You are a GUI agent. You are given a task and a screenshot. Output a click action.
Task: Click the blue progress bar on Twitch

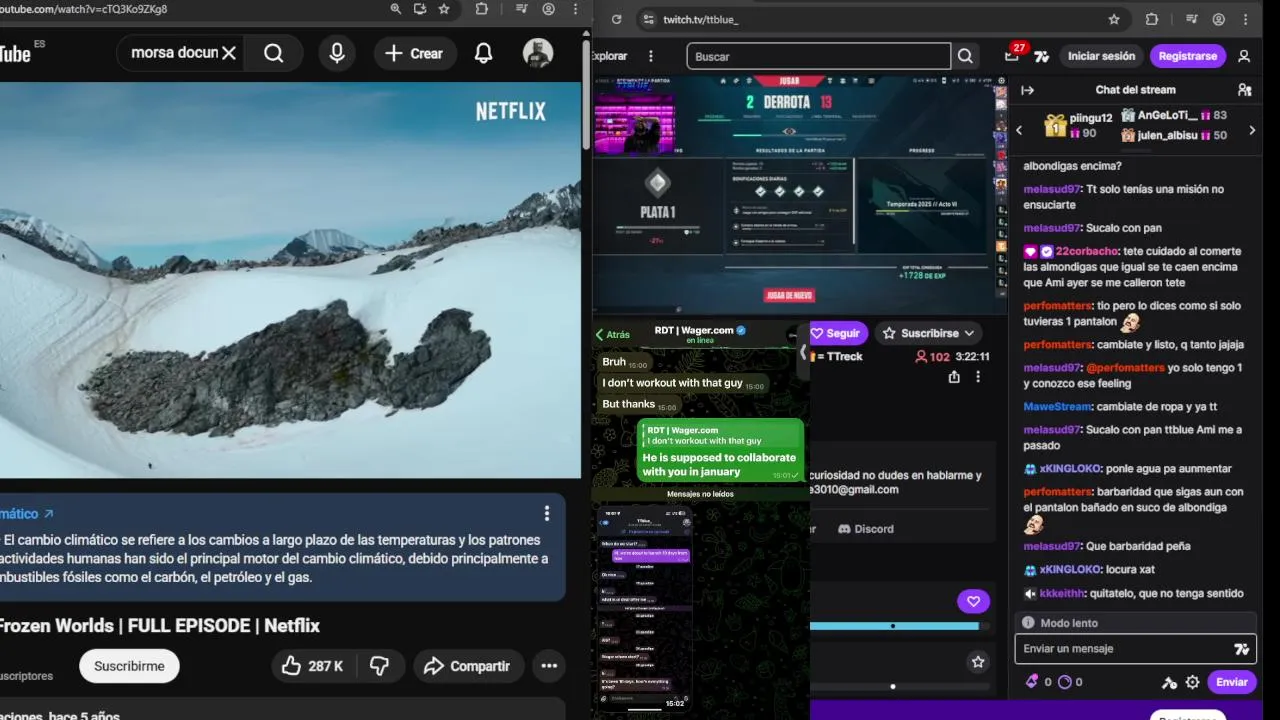pos(894,626)
